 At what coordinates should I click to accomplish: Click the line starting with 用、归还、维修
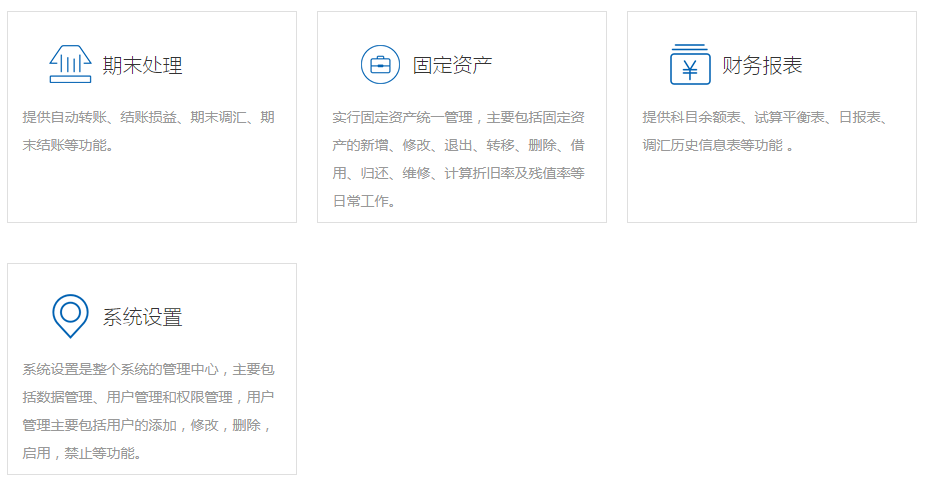[459, 173]
